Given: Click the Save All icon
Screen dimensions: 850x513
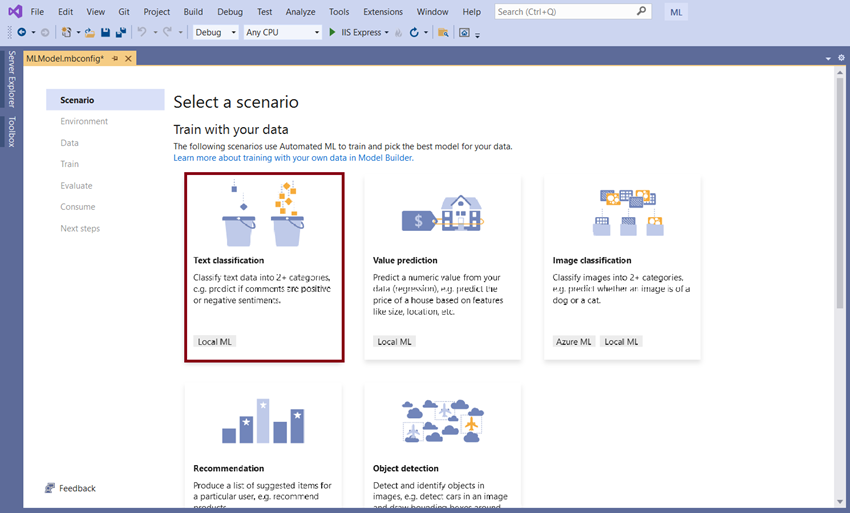Looking at the screenshot, I should 121,33.
